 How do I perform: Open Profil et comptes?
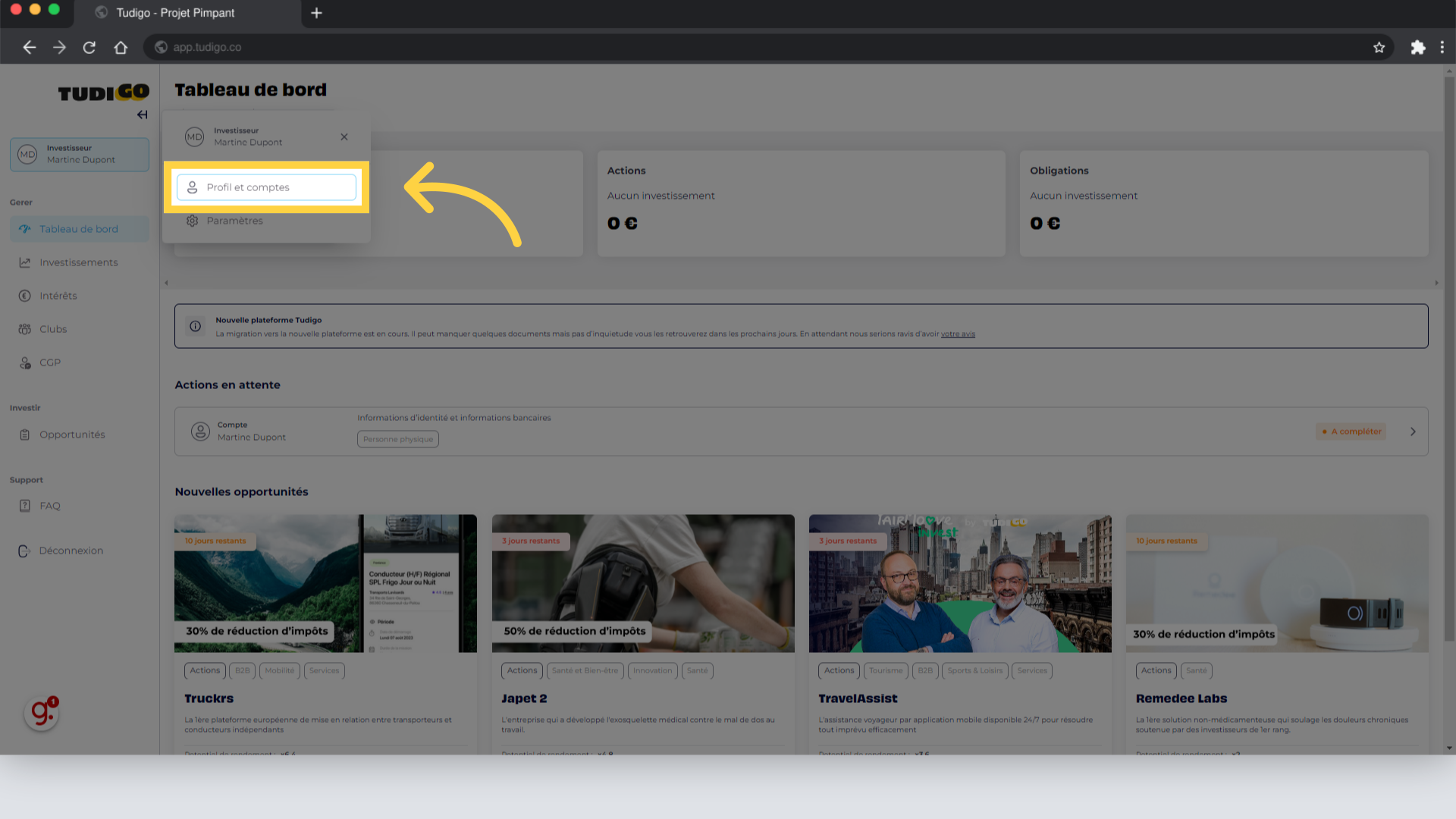pos(266,187)
